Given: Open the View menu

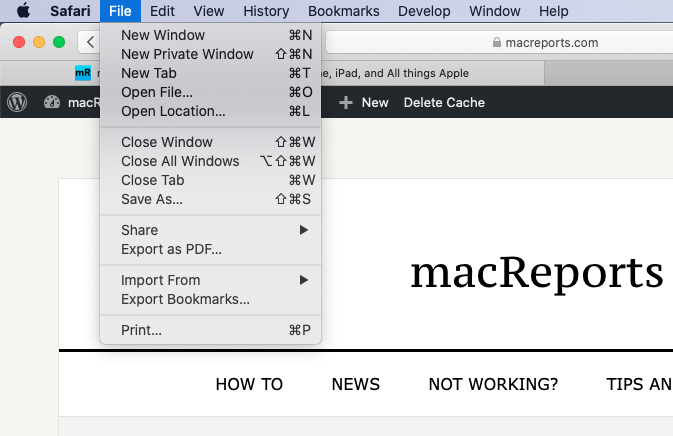Looking at the screenshot, I should pos(209,11).
